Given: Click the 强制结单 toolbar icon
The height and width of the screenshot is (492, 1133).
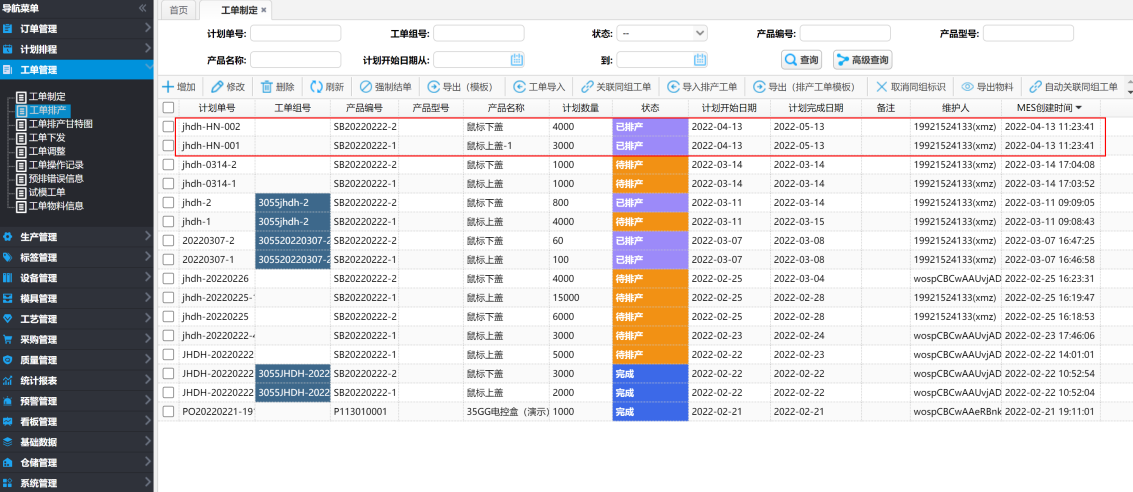Looking at the screenshot, I should coord(366,87).
